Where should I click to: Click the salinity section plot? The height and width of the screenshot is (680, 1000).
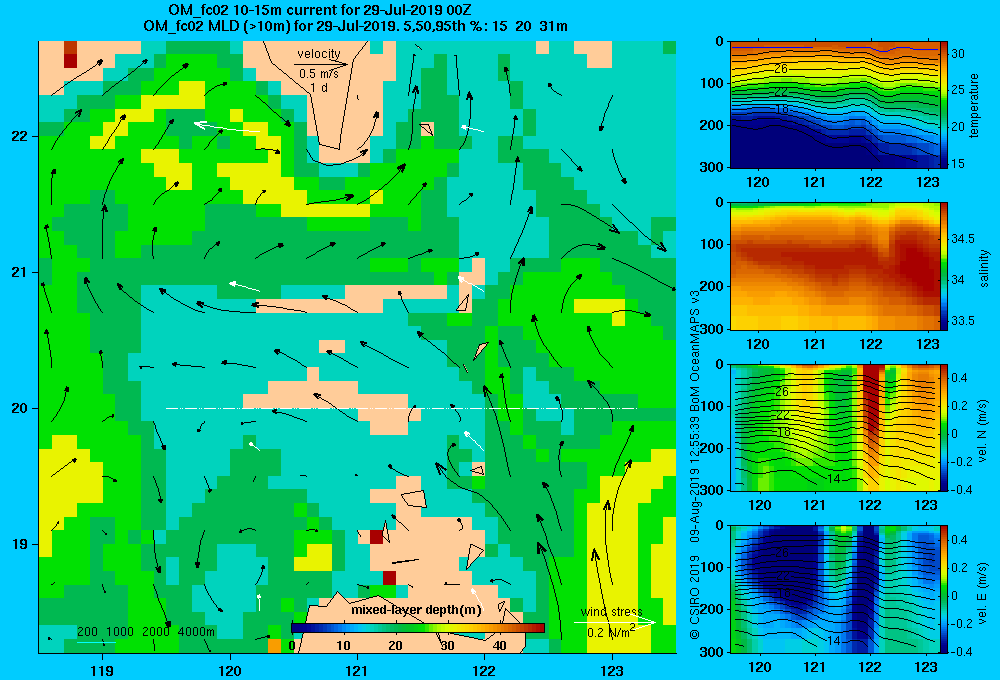[x=834, y=266]
